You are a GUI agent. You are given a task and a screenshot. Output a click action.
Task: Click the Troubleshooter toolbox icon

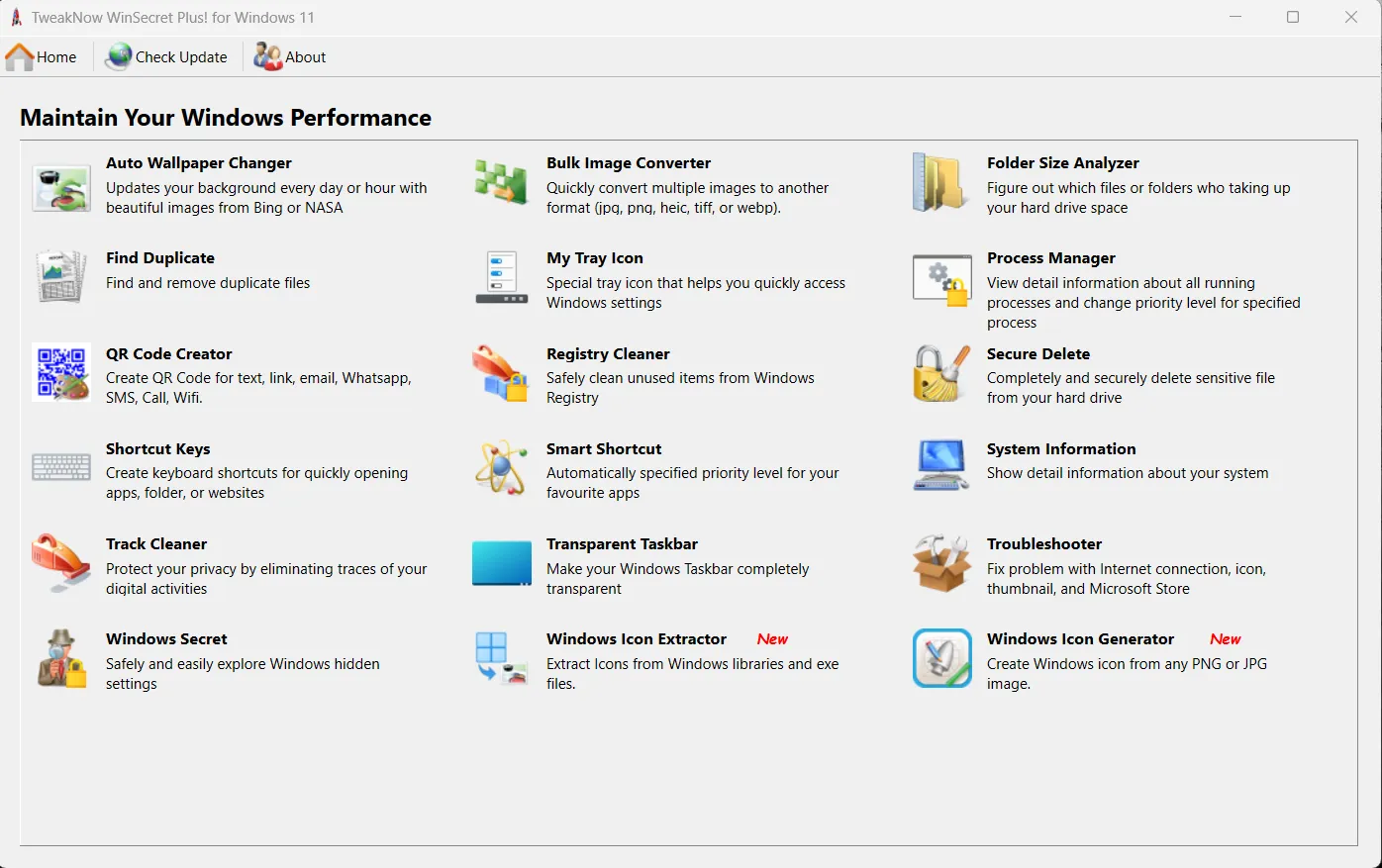[941, 563]
